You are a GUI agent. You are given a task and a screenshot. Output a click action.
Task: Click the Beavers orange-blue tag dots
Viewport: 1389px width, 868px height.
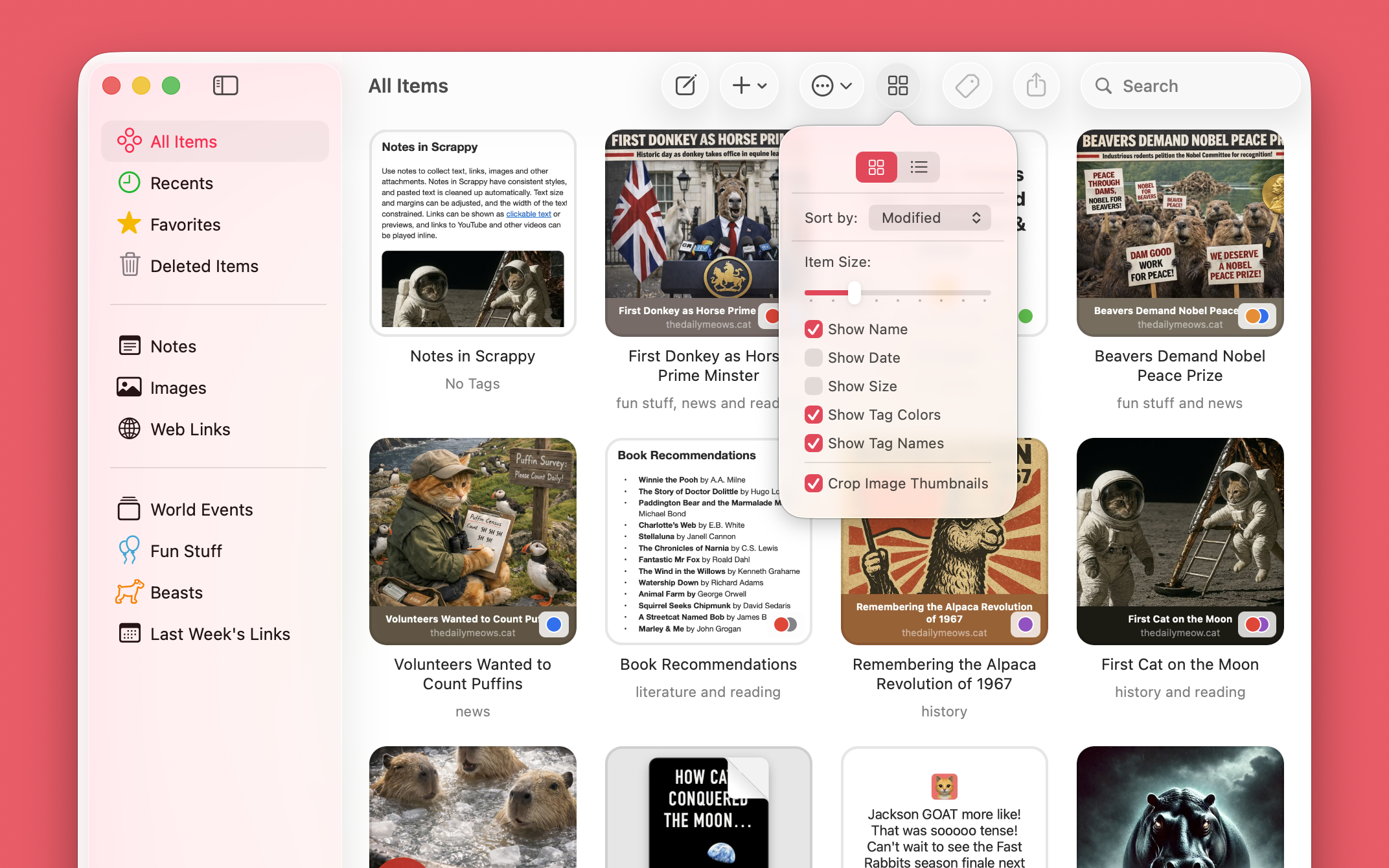(x=1257, y=316)
